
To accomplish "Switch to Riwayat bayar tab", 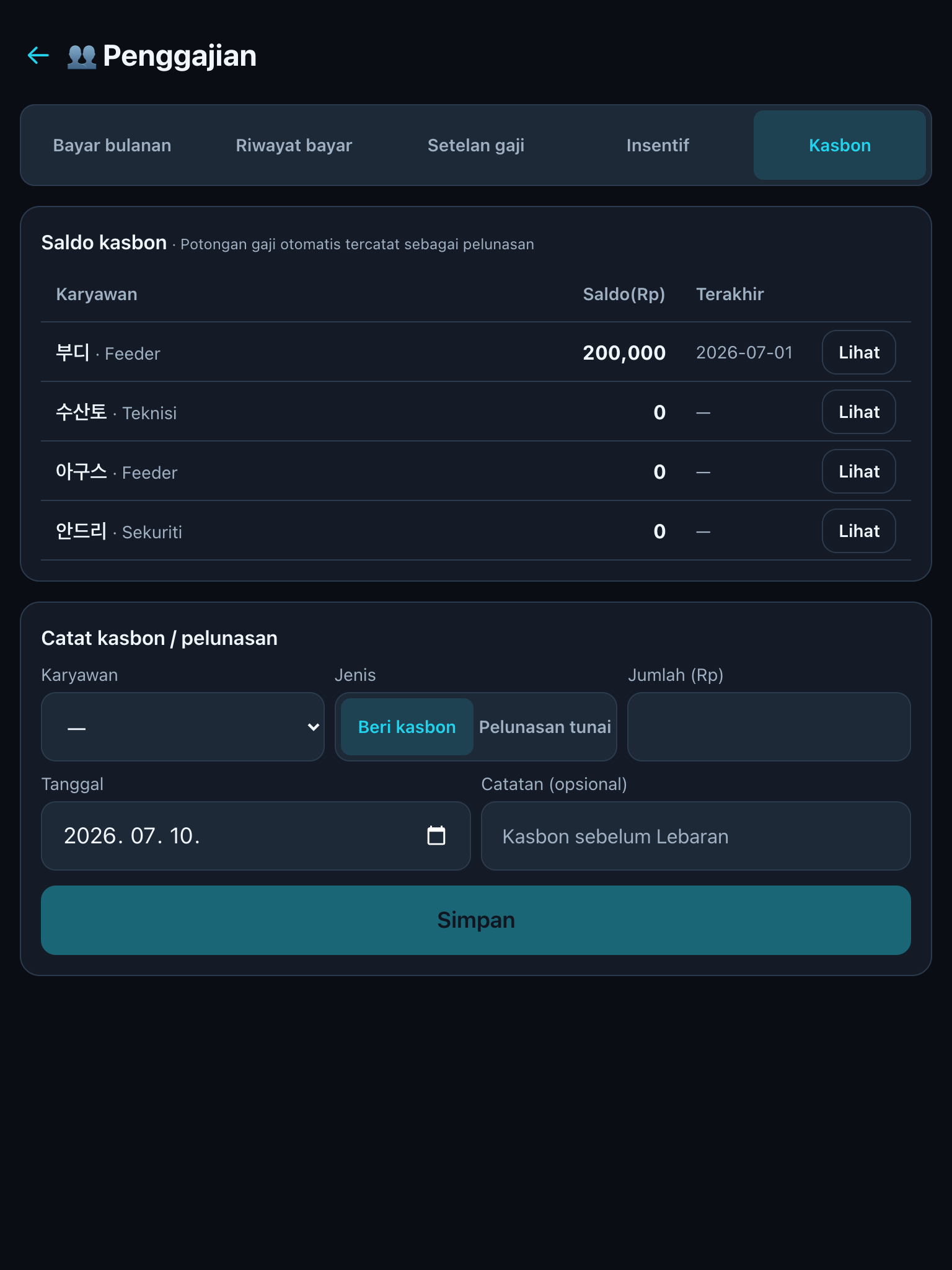I will click(294, 145).
